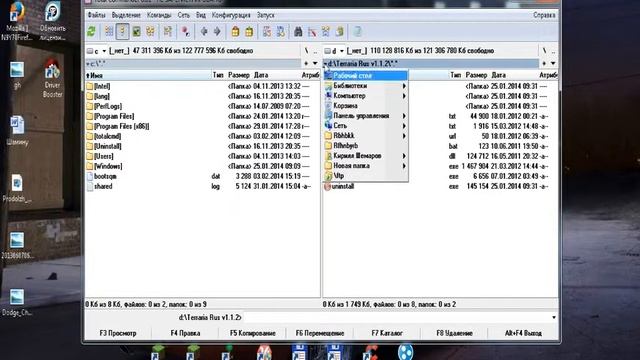
Task: Choose Рабочий стол in the popup menu
Action: (x=366, y=76)
